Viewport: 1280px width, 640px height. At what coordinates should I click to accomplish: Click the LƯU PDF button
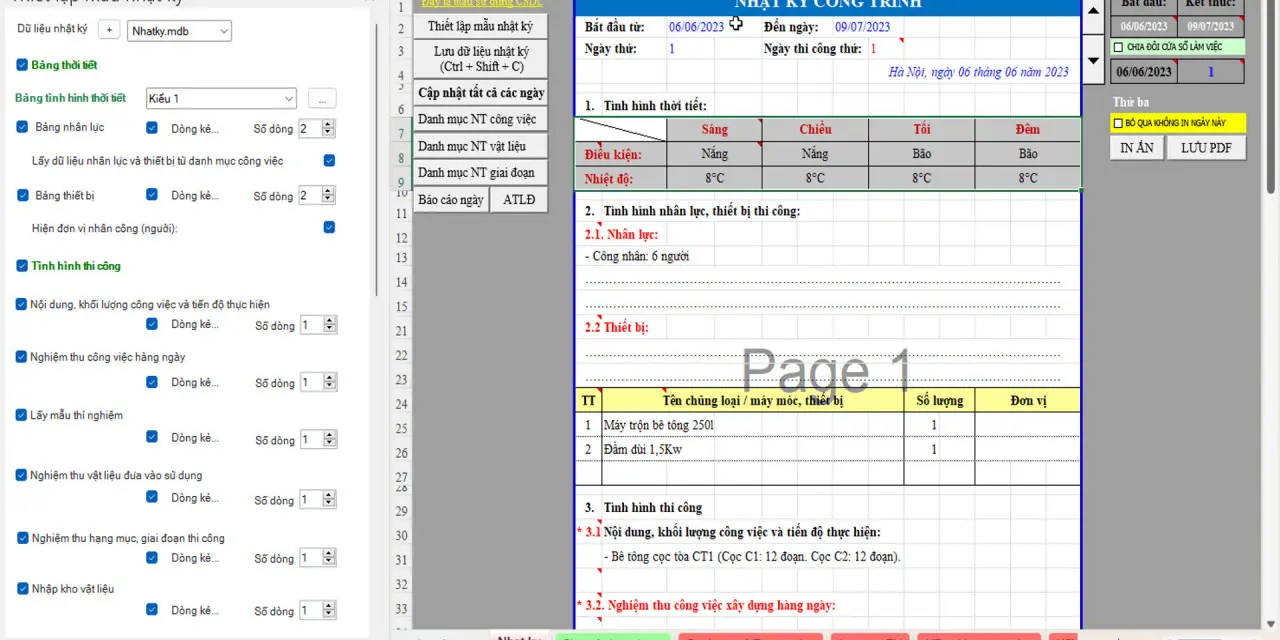pyautogui.click(x=1206, y=147)
